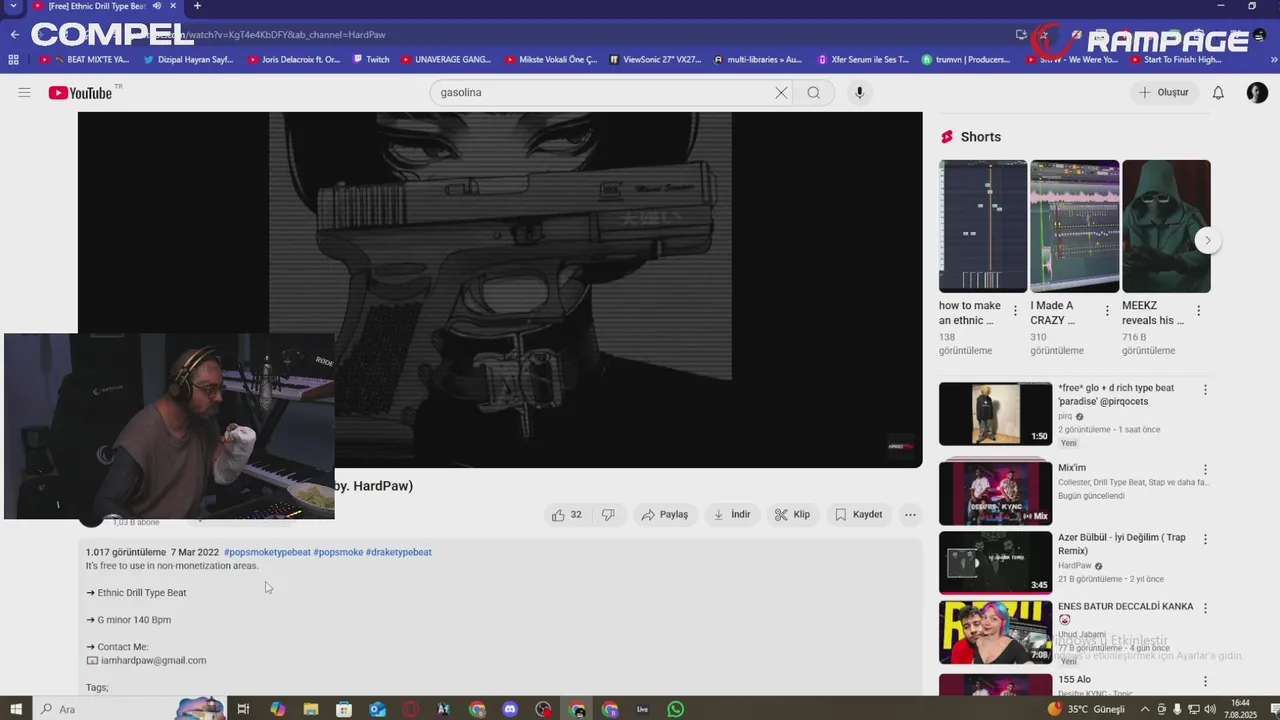
Task: Open options menu for 155 Alo
Action: click(1205, 681)
